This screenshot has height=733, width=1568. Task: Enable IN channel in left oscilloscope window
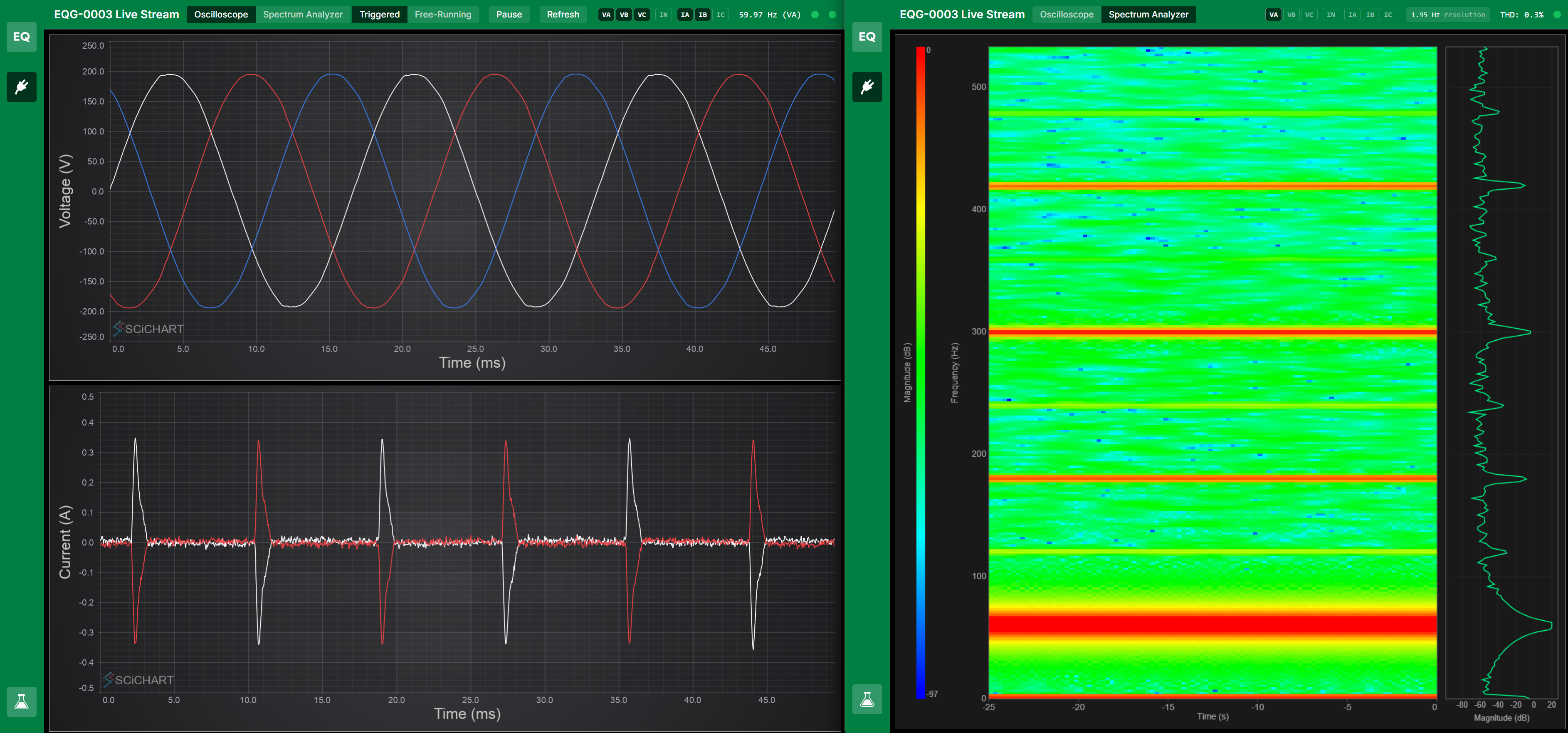pyautogui.click(x=664, y=15)
